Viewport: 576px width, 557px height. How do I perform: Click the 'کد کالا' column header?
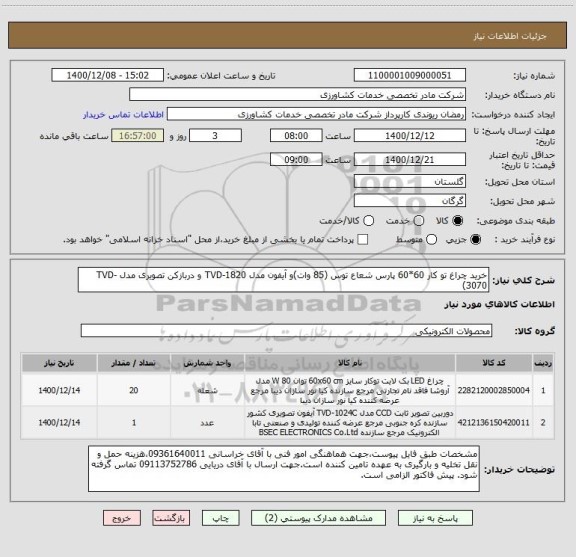(x=494, y=363)
